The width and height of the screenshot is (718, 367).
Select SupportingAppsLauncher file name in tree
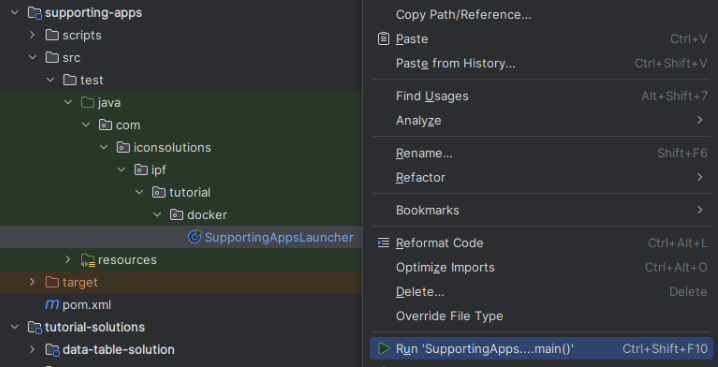click(x=279, y=237)
